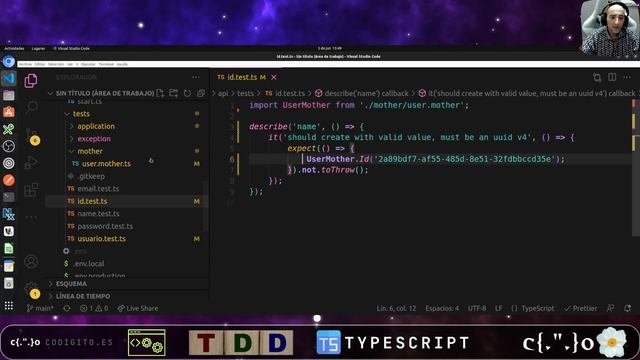Click the tests breadcrumb segment

tap(245, 93)
